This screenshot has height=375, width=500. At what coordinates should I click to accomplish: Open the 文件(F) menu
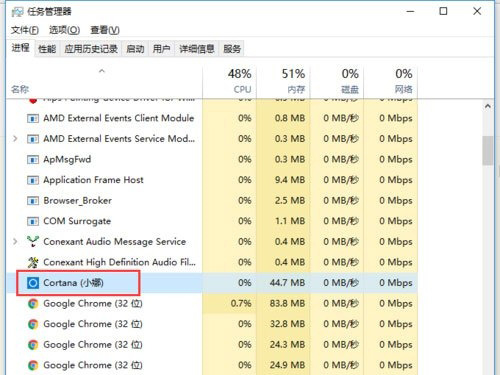[25, 30]
